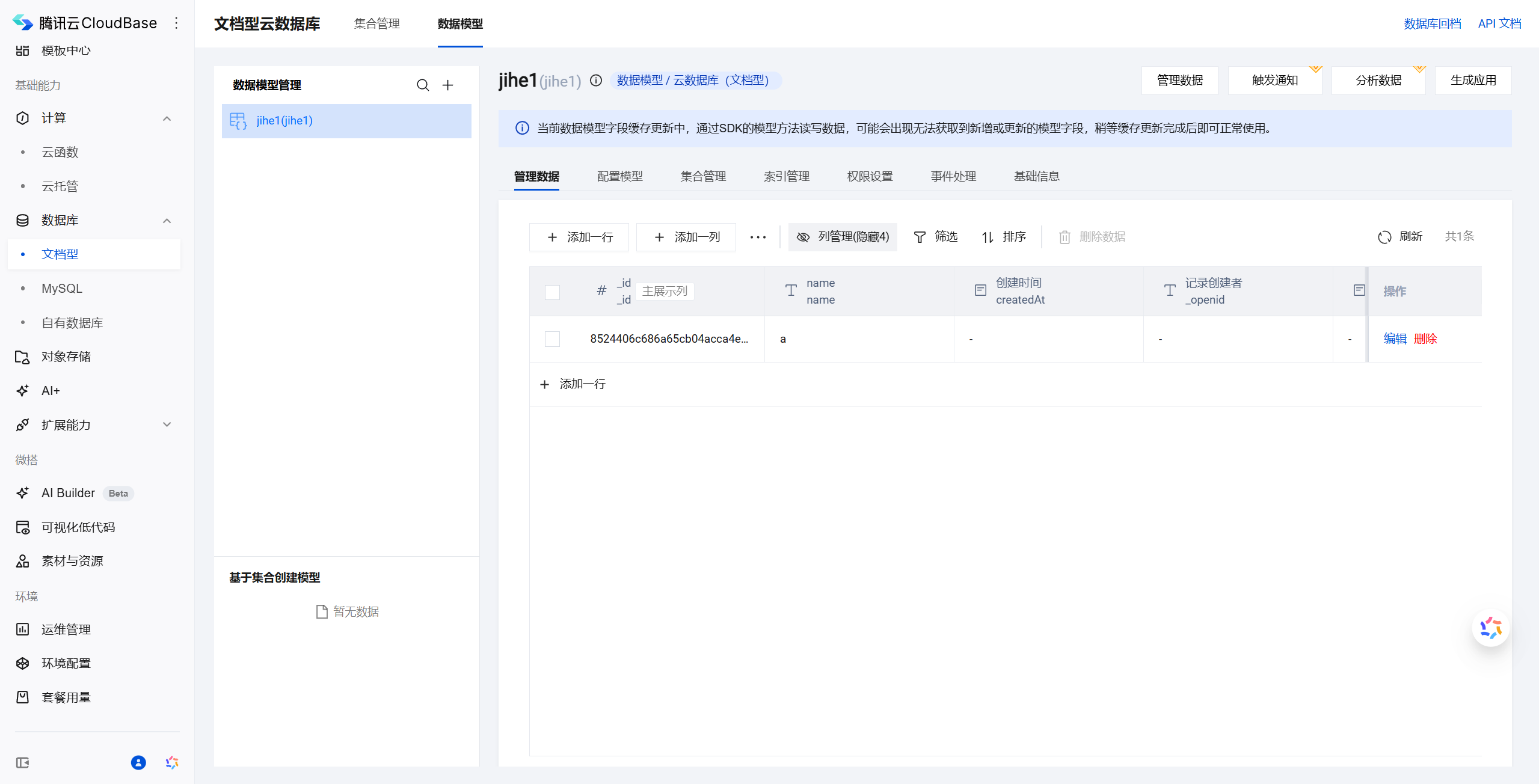
Task: Click the name cell containing 'a'
Action: [859, 339]
